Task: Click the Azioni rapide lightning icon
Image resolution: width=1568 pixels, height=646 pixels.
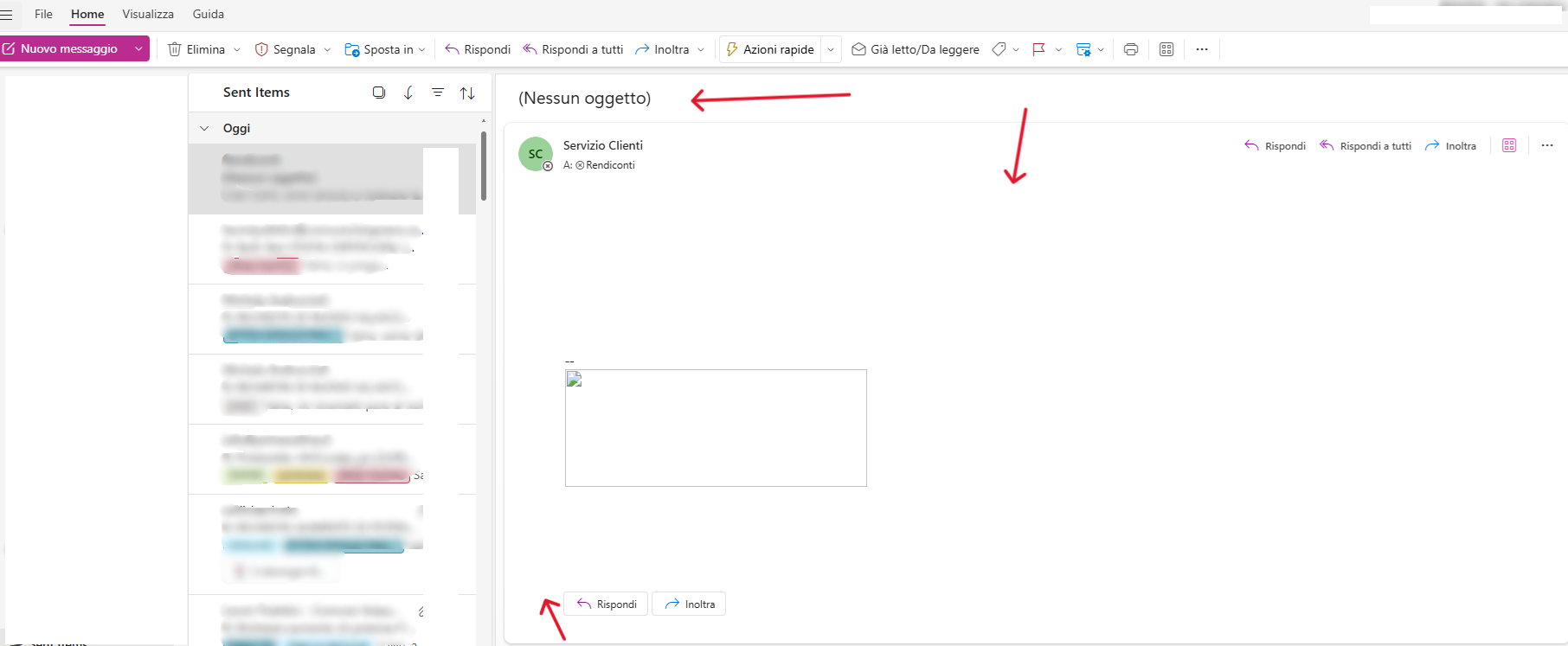Action: tap(731, 49)
